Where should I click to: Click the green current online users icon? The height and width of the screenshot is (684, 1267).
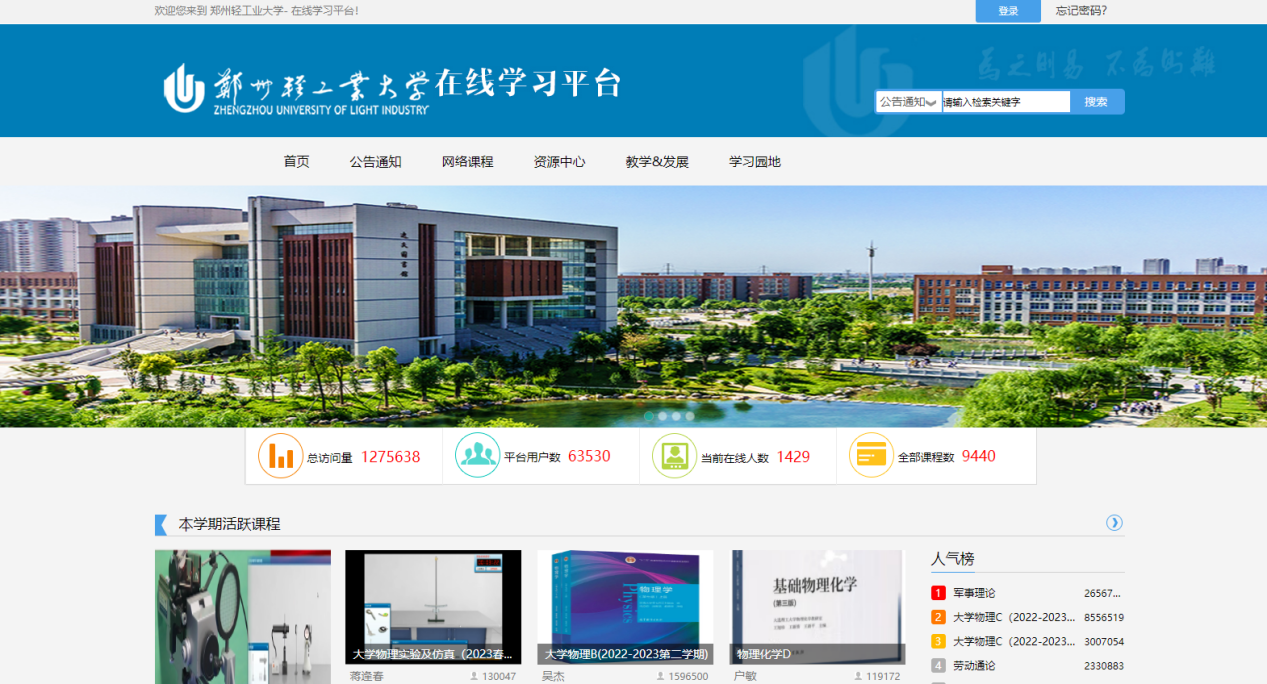pyautogui.click(x=674, y=456)
